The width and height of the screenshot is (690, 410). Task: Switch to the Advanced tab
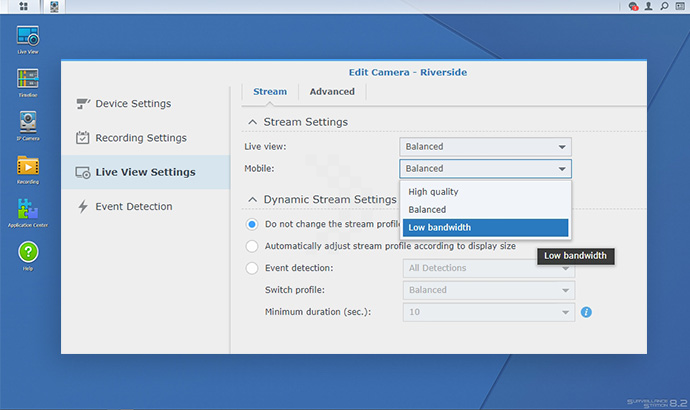click(x=332, y=92)
